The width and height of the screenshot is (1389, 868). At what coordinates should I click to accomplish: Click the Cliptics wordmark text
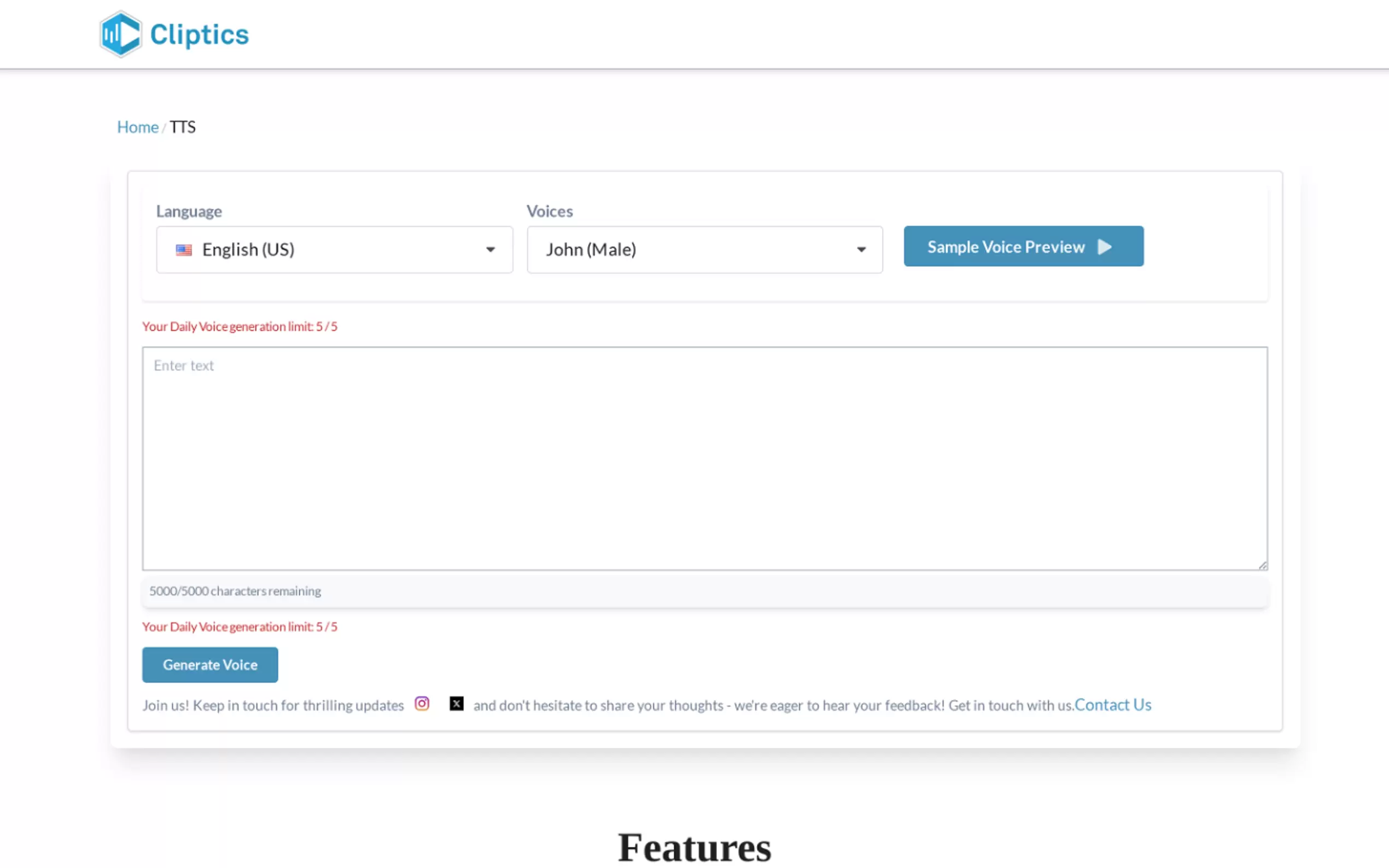click(x=199, y=34)
